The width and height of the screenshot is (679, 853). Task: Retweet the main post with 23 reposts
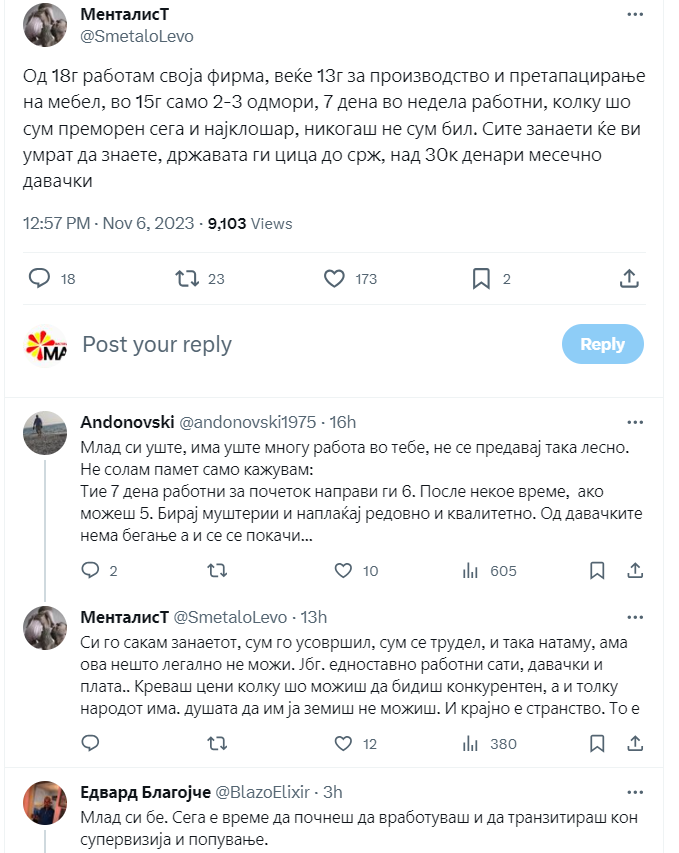[187, 279]
